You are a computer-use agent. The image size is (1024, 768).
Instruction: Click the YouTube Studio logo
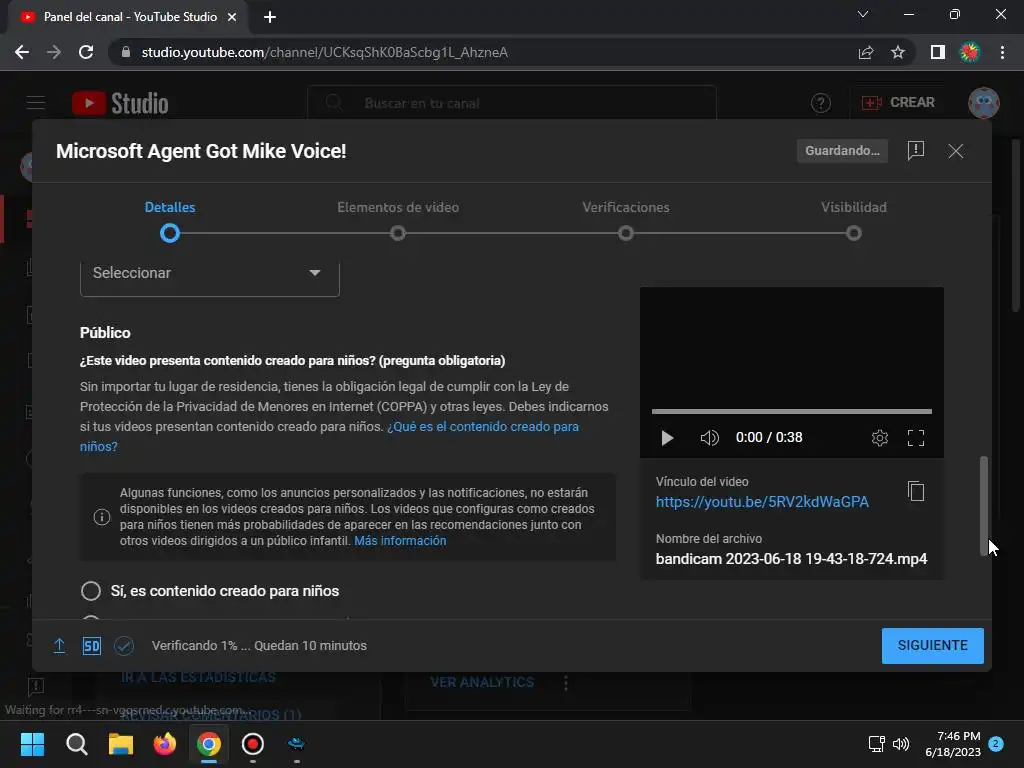tap(120, 103)
